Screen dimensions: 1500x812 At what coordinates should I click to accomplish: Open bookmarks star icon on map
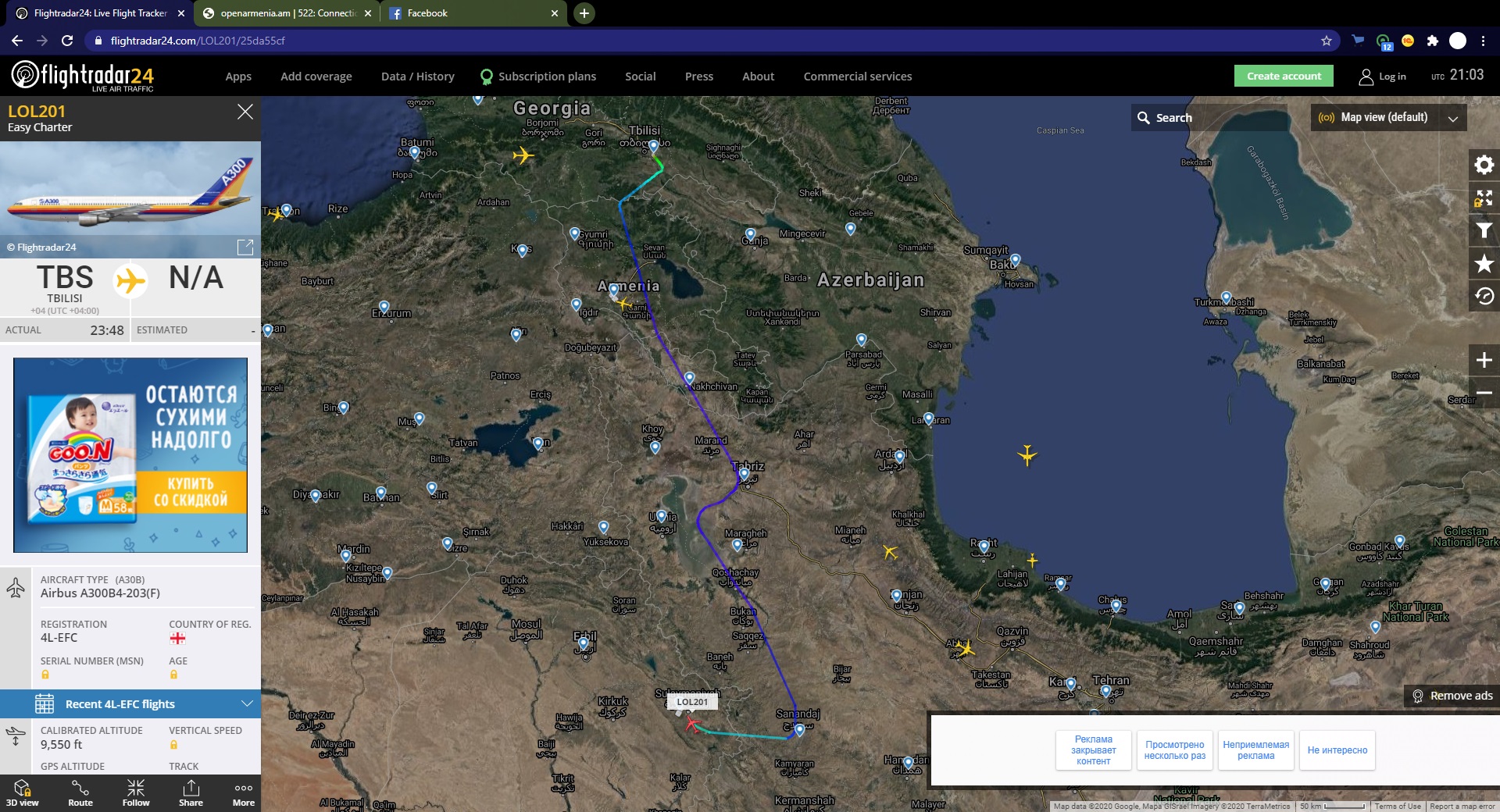pos(1484,264)
